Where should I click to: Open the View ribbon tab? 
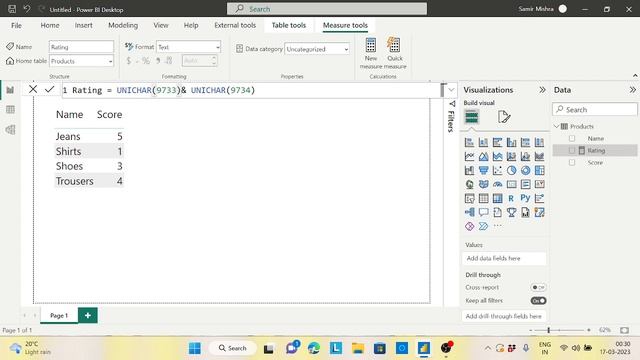click(x=161, y=25)
